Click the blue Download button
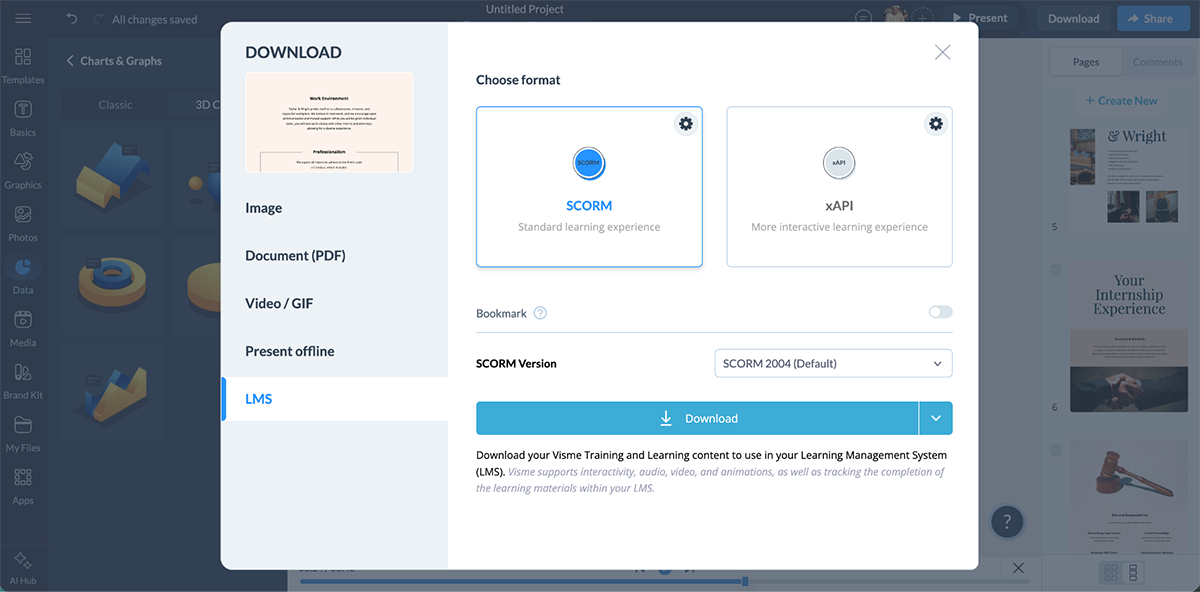The width and height of the screenshot is (1200, 592). [695, 418]
